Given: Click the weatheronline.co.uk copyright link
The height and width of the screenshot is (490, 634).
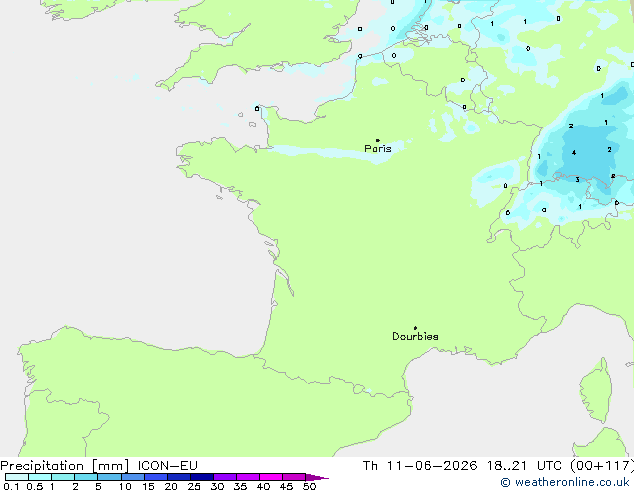Looking at the screenshot, I should [565, 482].
